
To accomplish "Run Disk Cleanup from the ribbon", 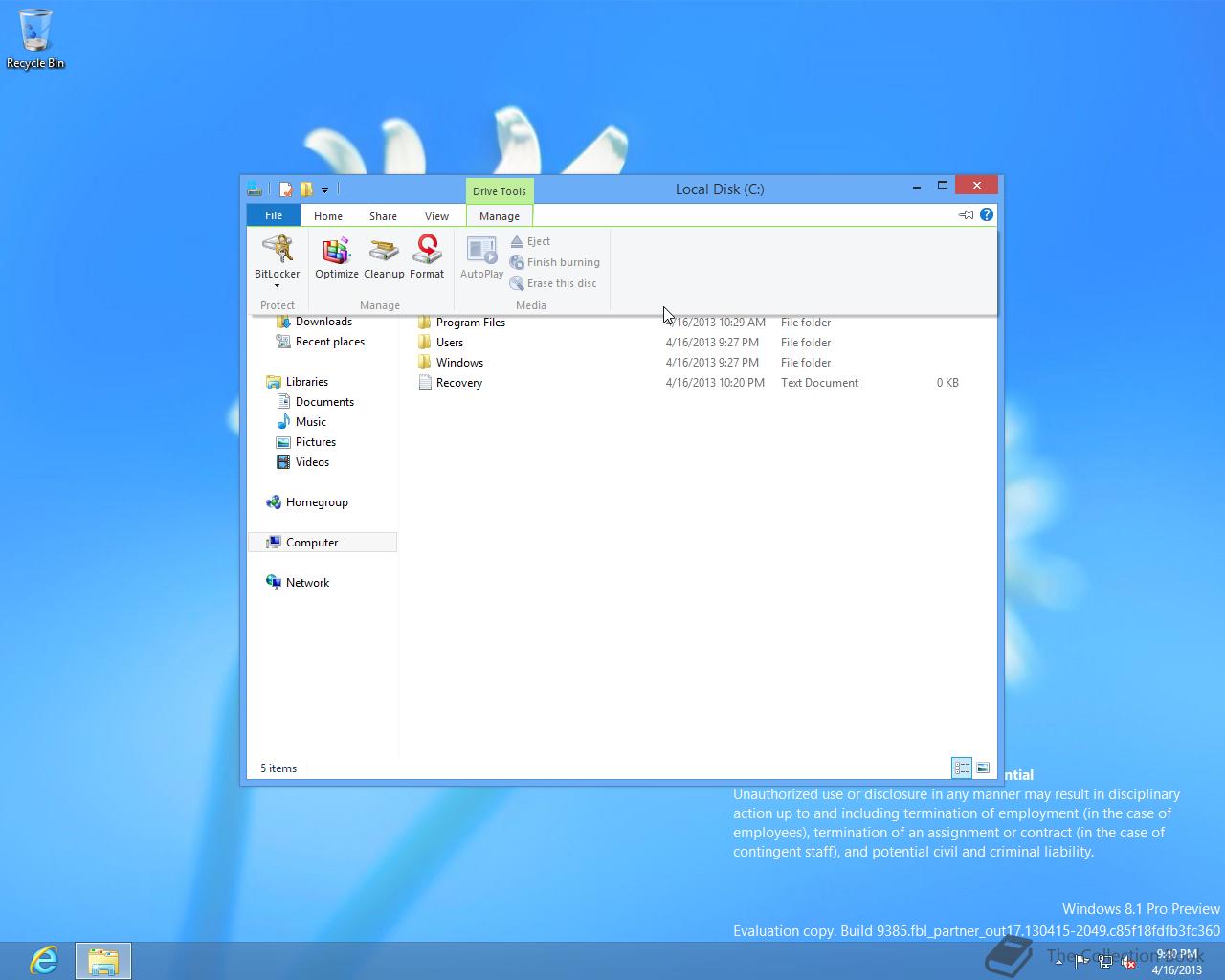I will tap(384, 258).
